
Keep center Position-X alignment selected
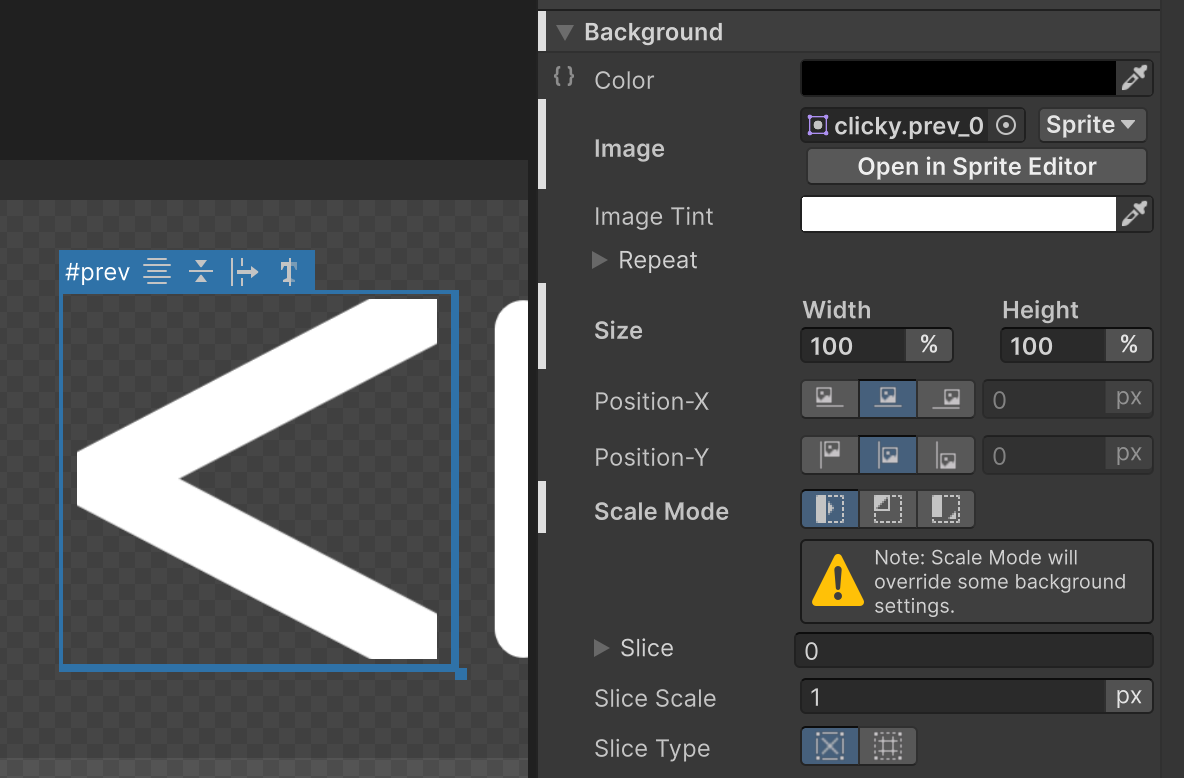tap(887, 398)
